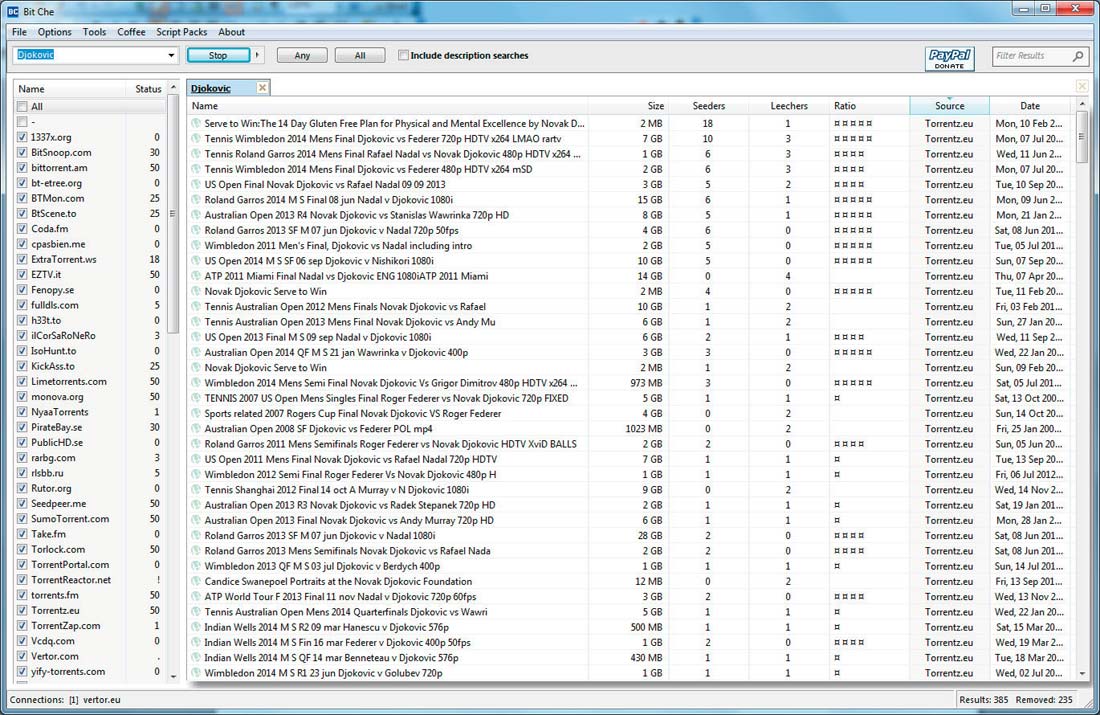This screenshot has height=715, width=1100.
Task: Enable 'Include description searches' checkbox
Action: pyautogui.click(x=403, y=55)
